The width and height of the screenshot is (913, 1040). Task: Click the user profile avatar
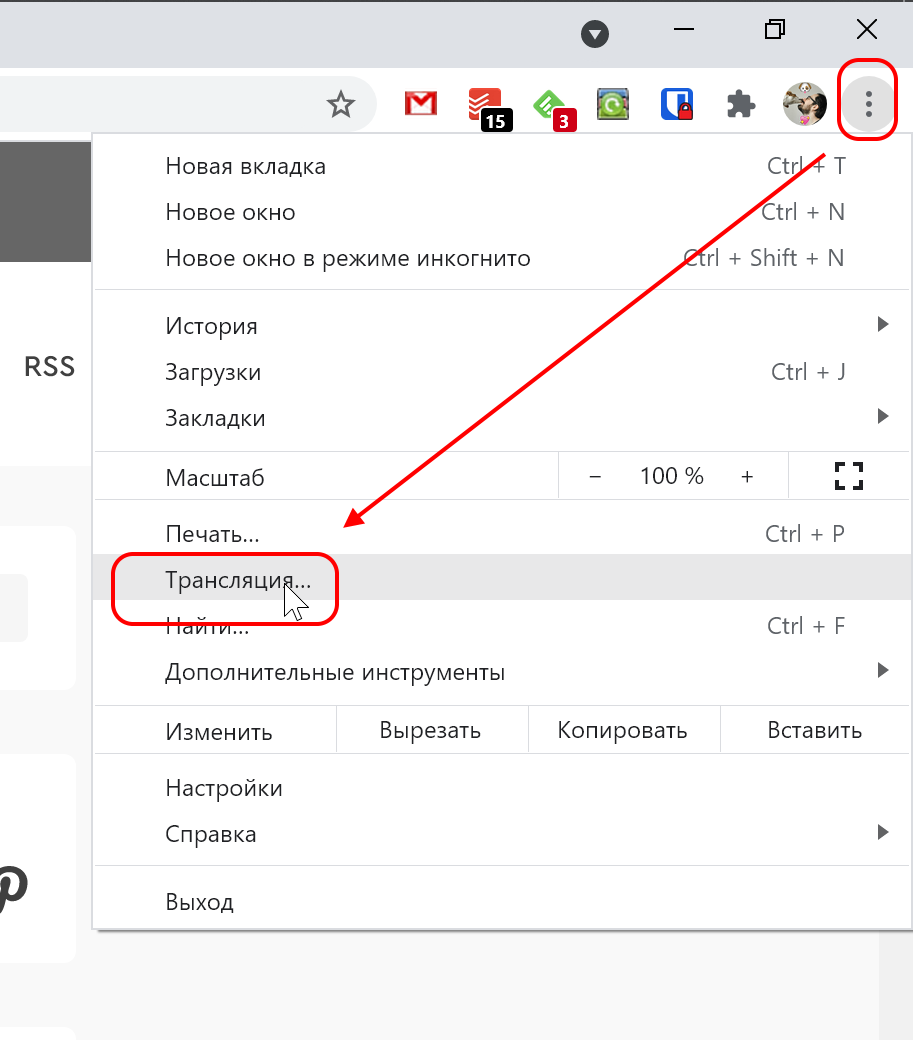[804, 104]
